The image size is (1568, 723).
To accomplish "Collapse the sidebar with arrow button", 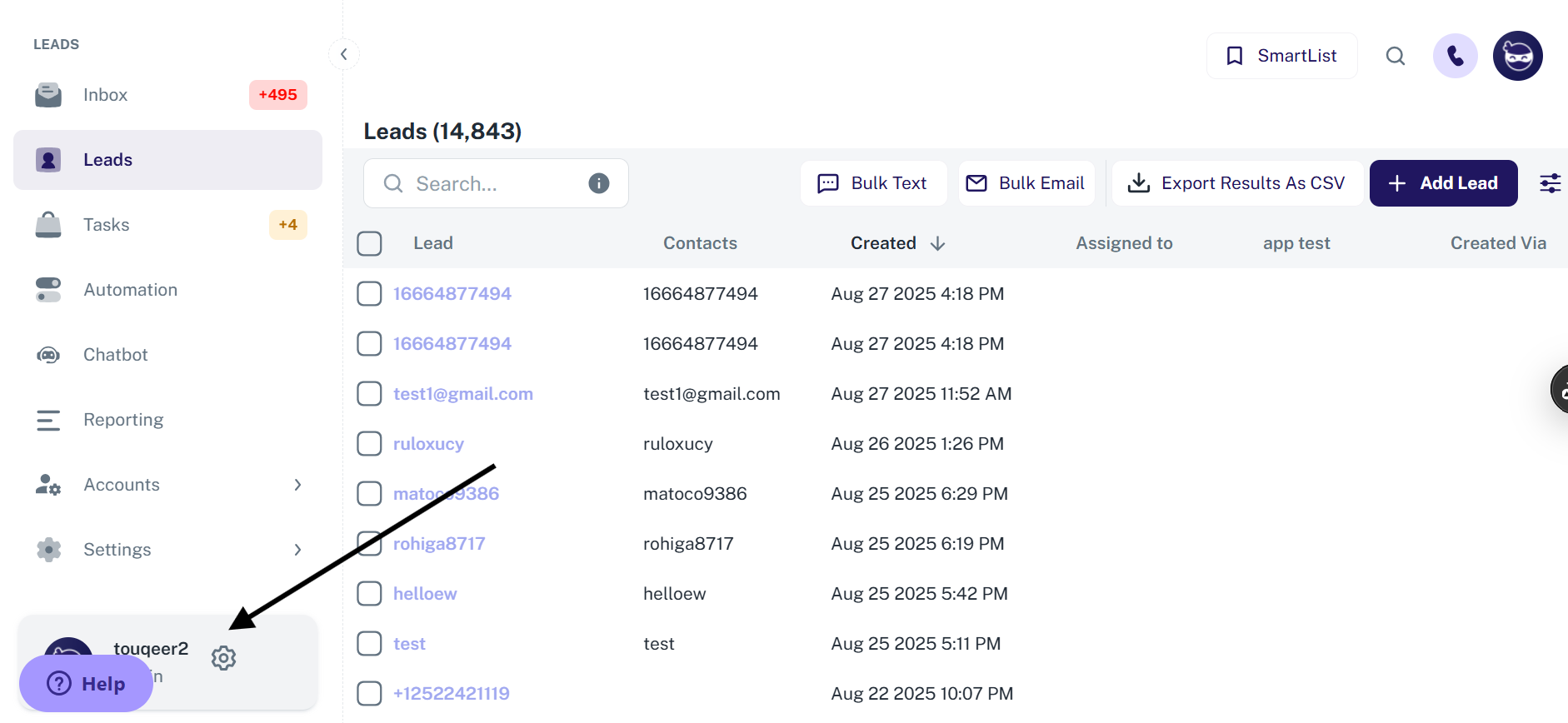I will [x=343, y=54].
